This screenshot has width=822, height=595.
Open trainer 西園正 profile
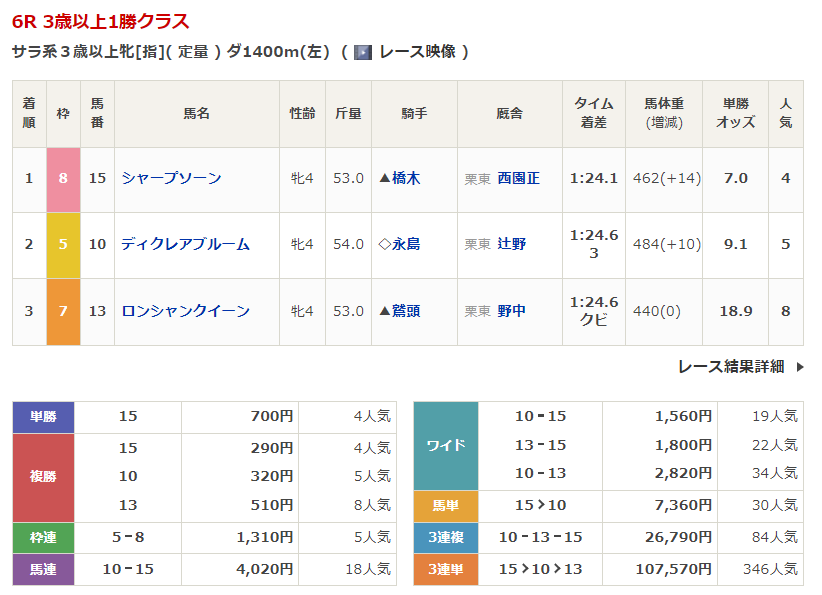(518, 178)
